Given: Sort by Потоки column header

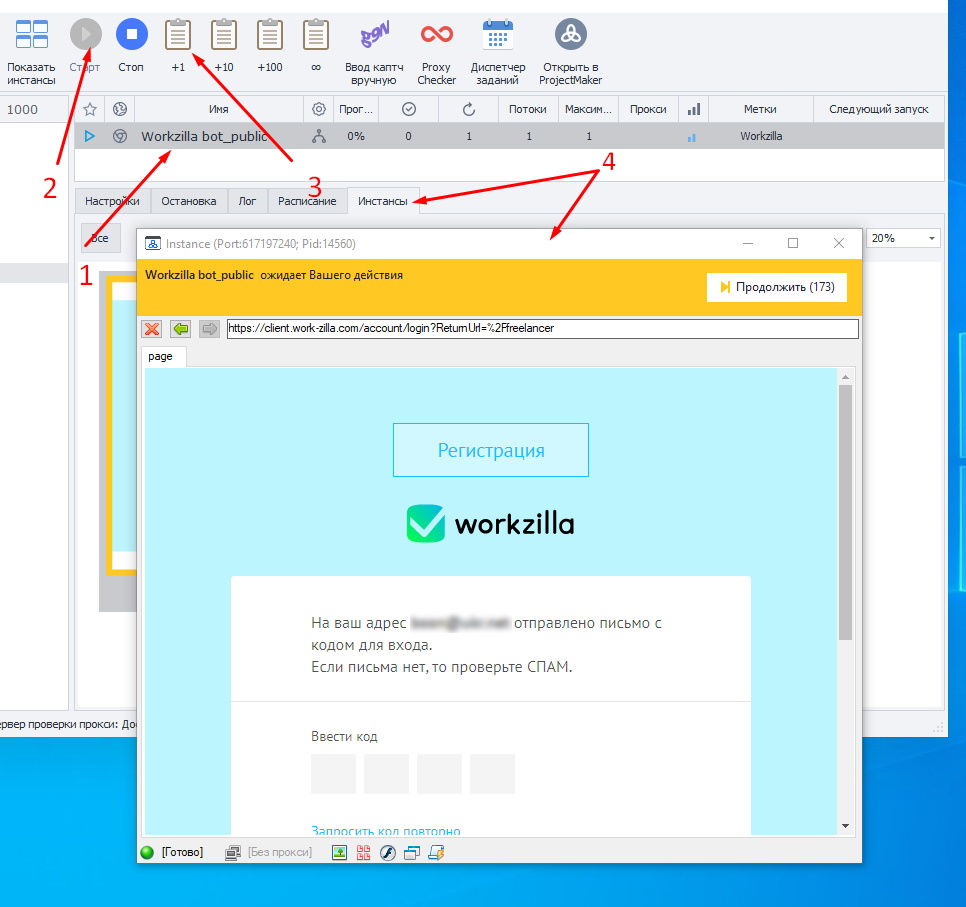Looking at the screenshot, I should pyautogui.click(x=527, y=109).
